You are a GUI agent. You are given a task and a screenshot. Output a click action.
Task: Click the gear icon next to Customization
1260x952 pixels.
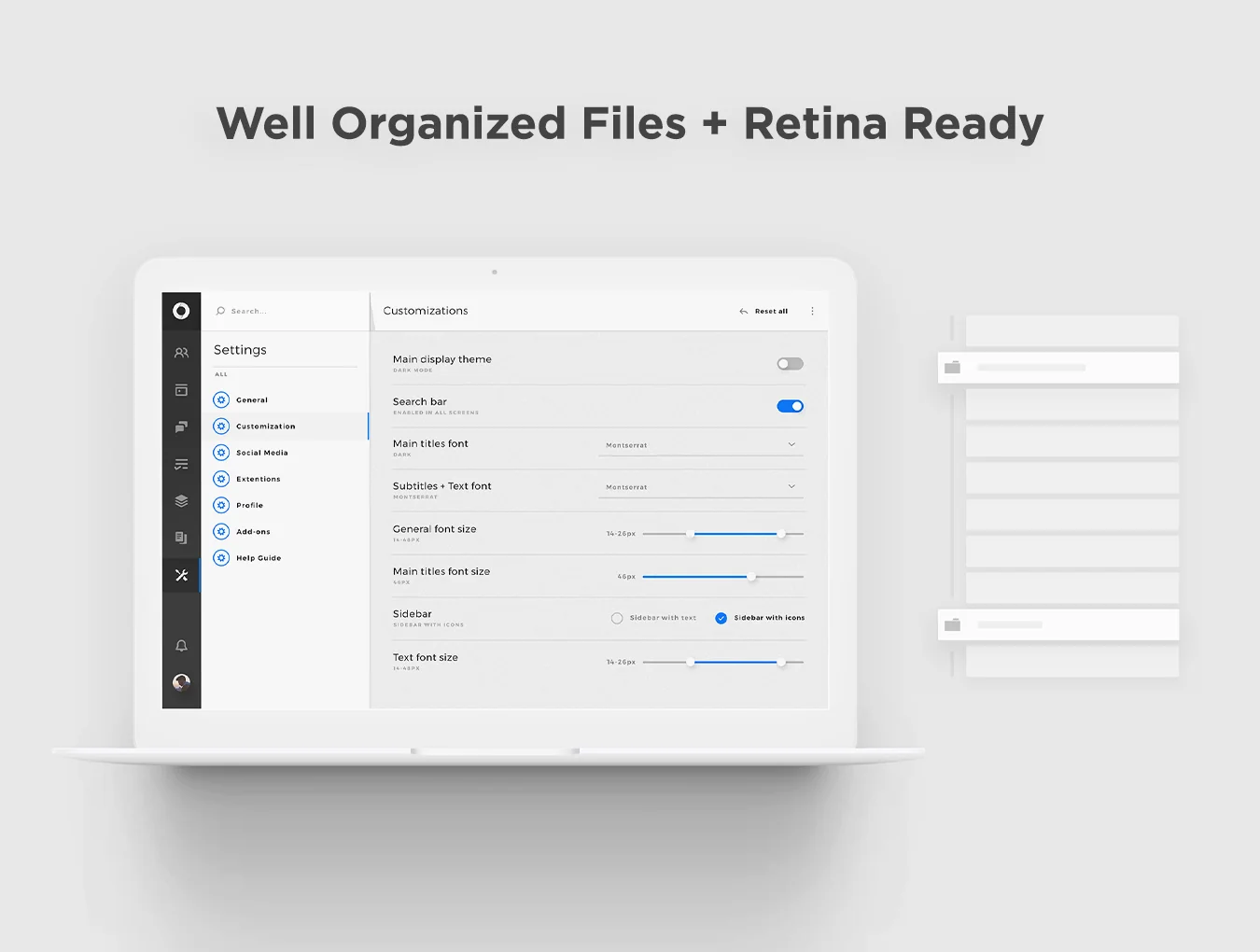pyautogui.click(x=221, y=426)
